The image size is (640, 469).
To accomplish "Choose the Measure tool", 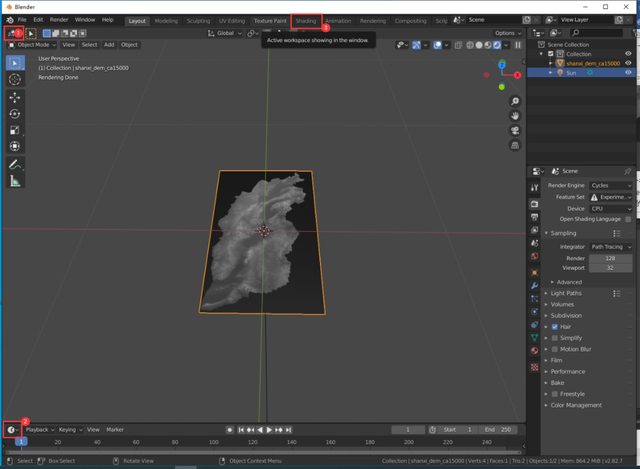I will (15, 181).
